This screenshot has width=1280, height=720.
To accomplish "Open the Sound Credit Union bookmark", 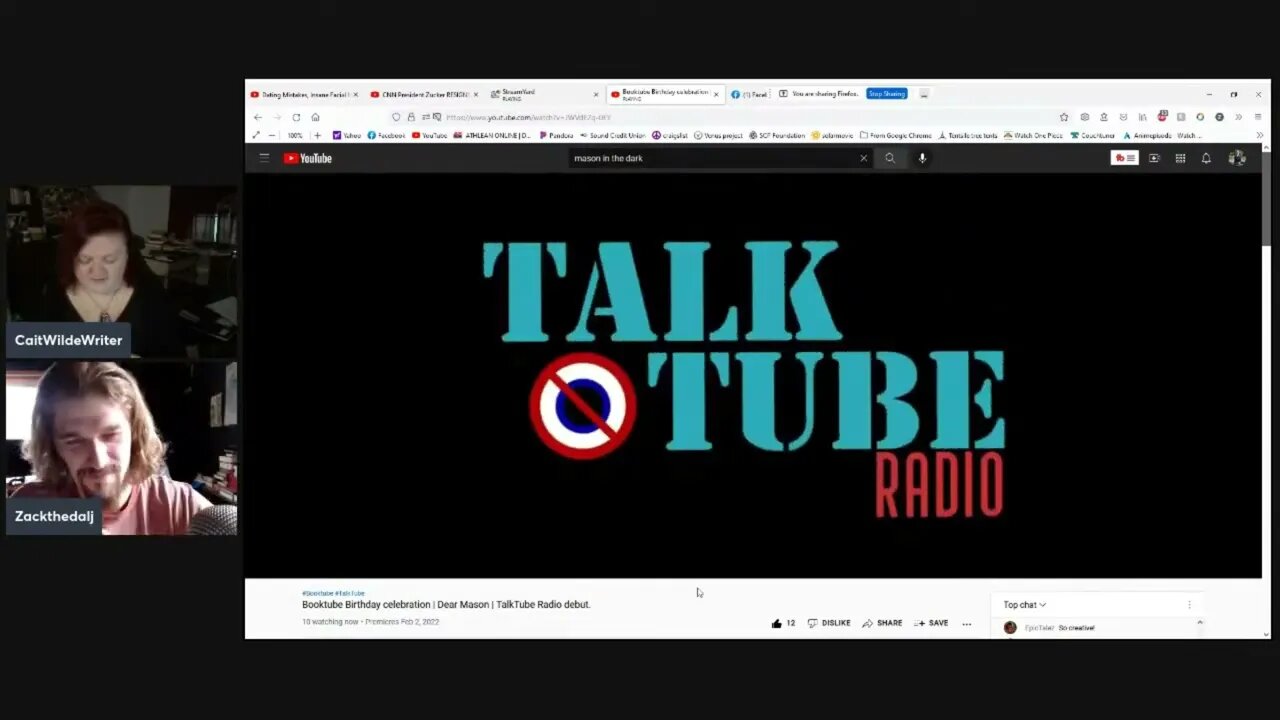I will pyautogui.click(x=612, y=135).
